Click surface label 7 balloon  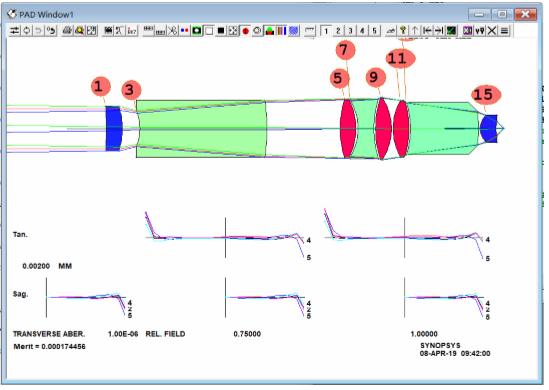click(x=345, y=50)
